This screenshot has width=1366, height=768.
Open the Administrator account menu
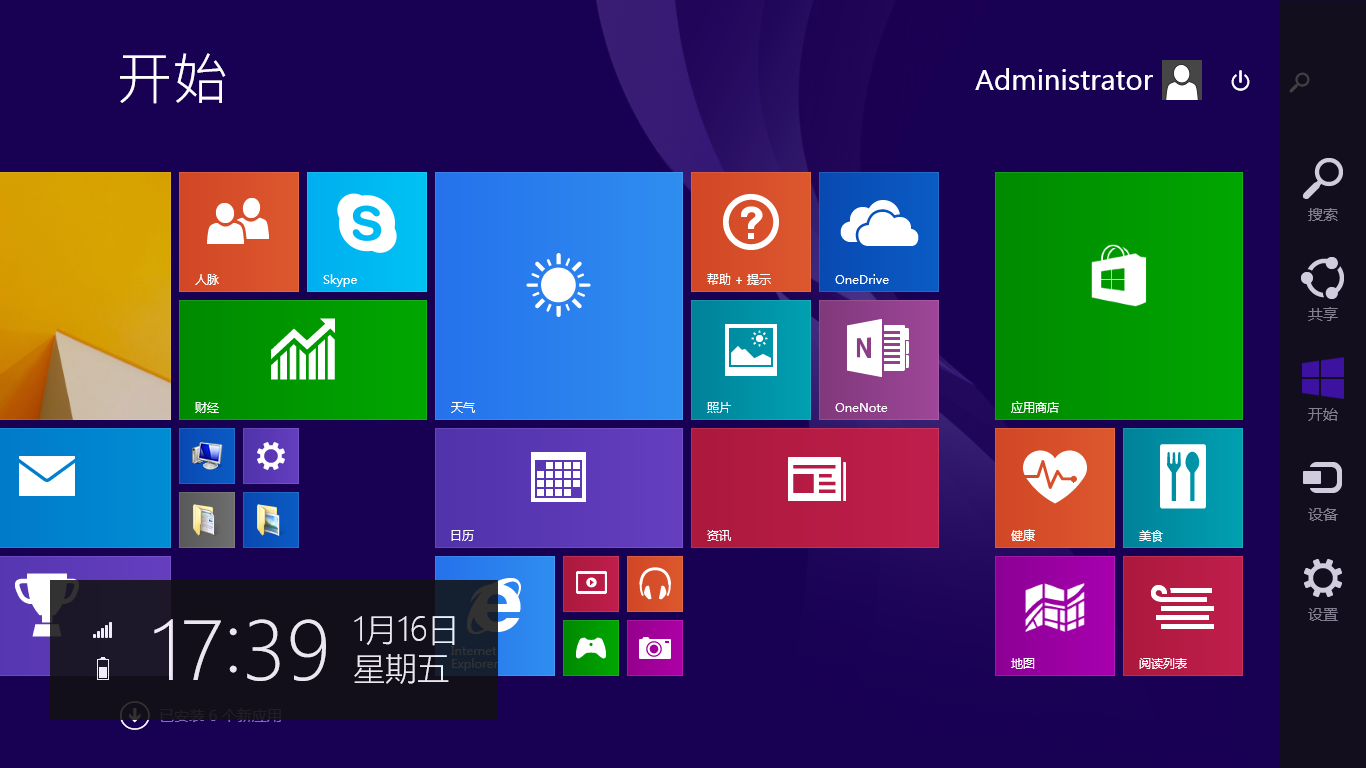tap(1088, 80)
